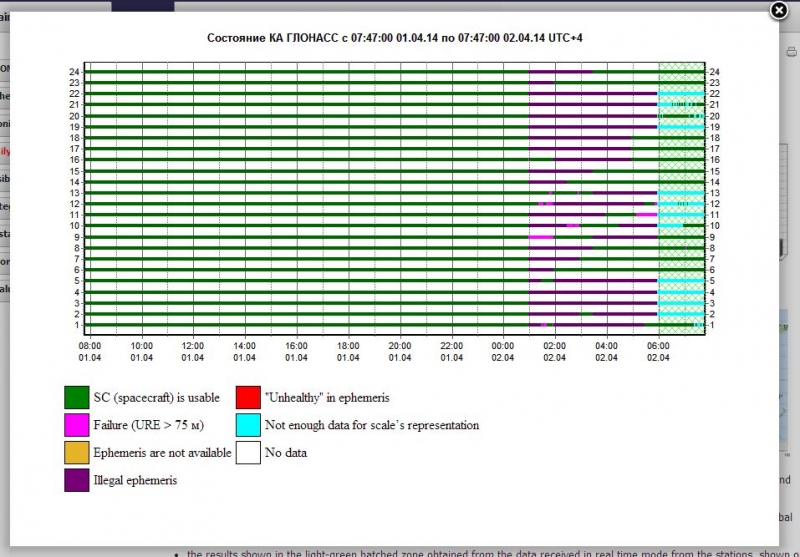Click satellite number 11 on the right axis
Screen dimensions: 800x557
[715, 215]
